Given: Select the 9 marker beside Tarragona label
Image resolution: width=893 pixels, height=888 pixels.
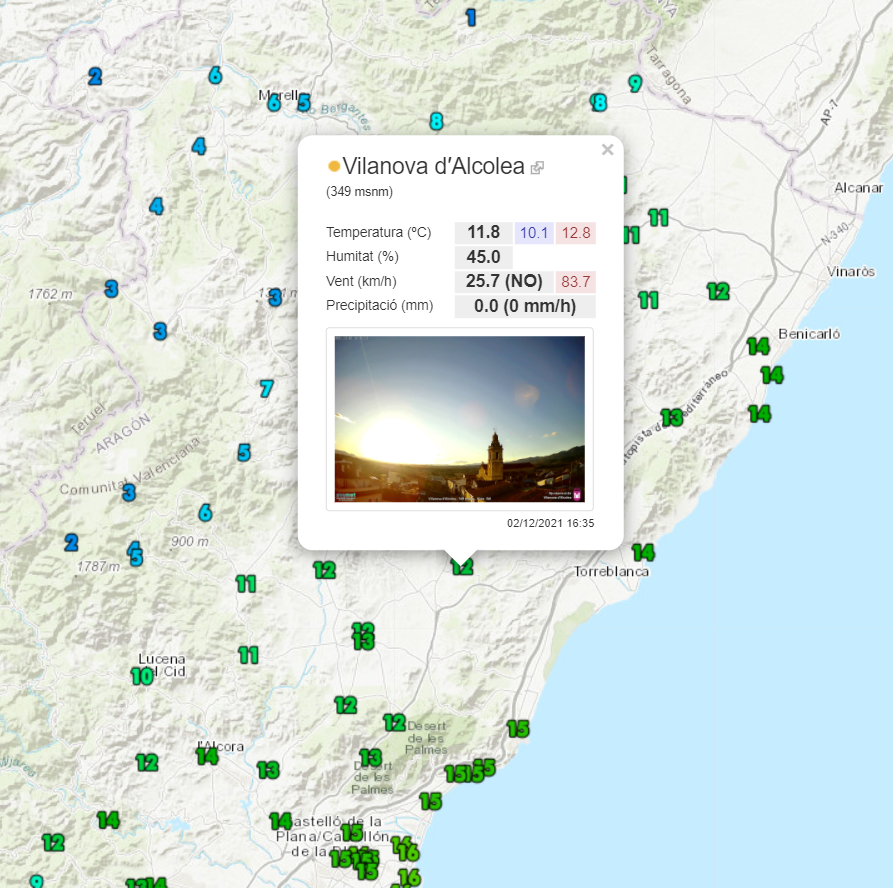Looking at the screenshot, I should tap(635, 84).
